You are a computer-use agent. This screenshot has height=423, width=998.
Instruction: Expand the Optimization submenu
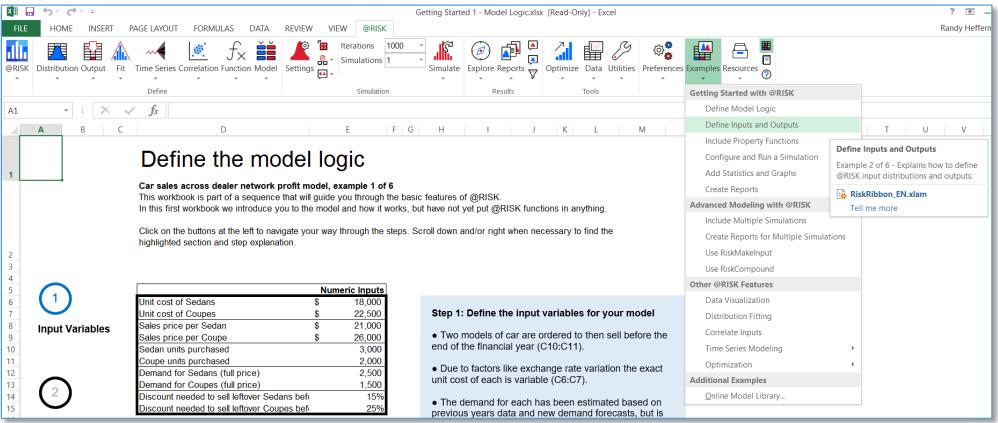(852, 364)
